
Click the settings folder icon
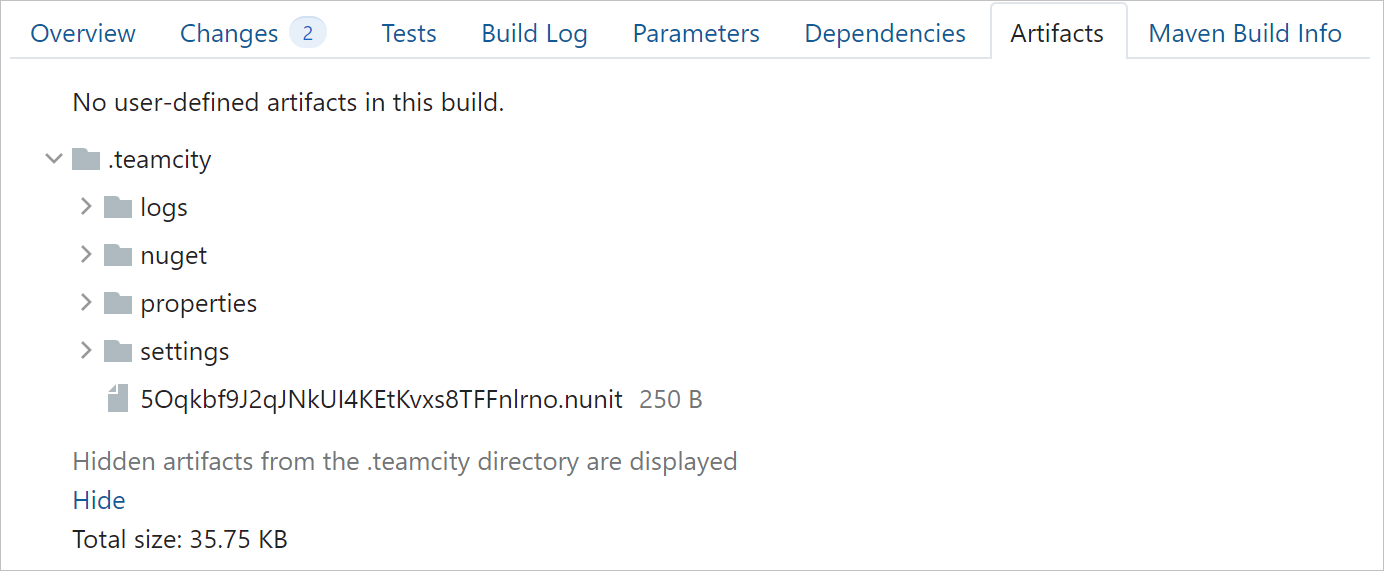pos(118,352)
